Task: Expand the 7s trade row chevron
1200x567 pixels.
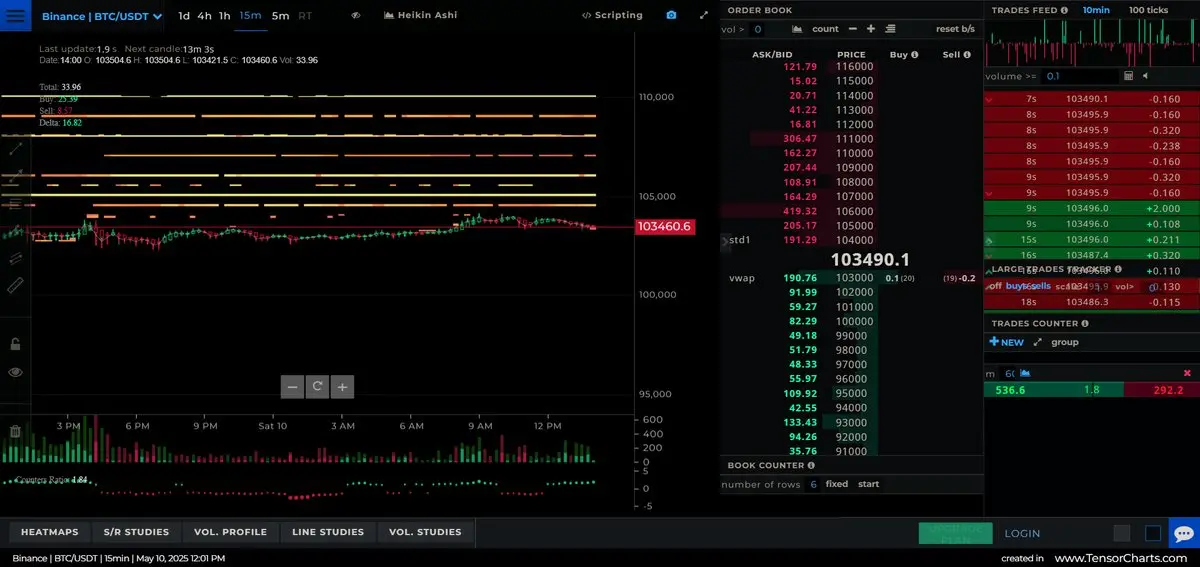Action: tap(990, 100)
